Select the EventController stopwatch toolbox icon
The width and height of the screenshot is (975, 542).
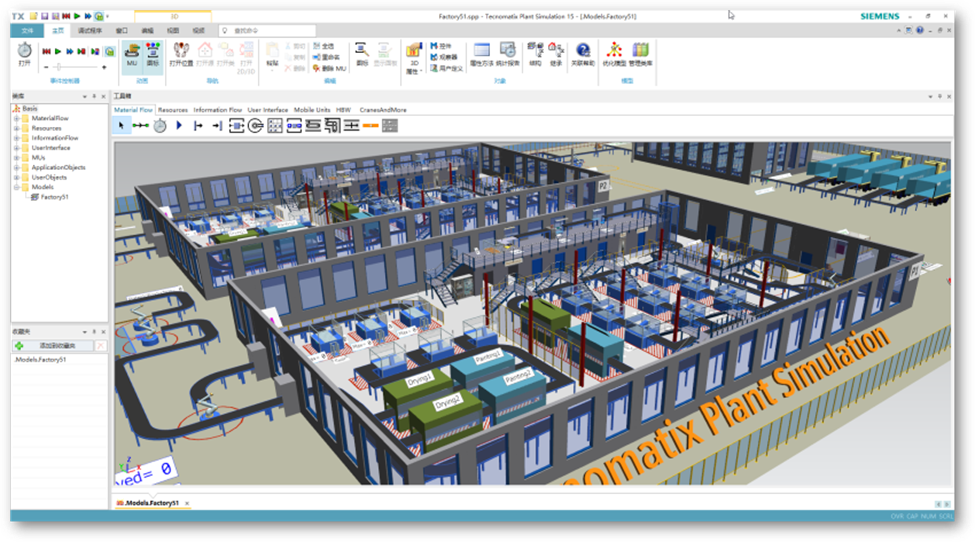click(x=160, y=126)
